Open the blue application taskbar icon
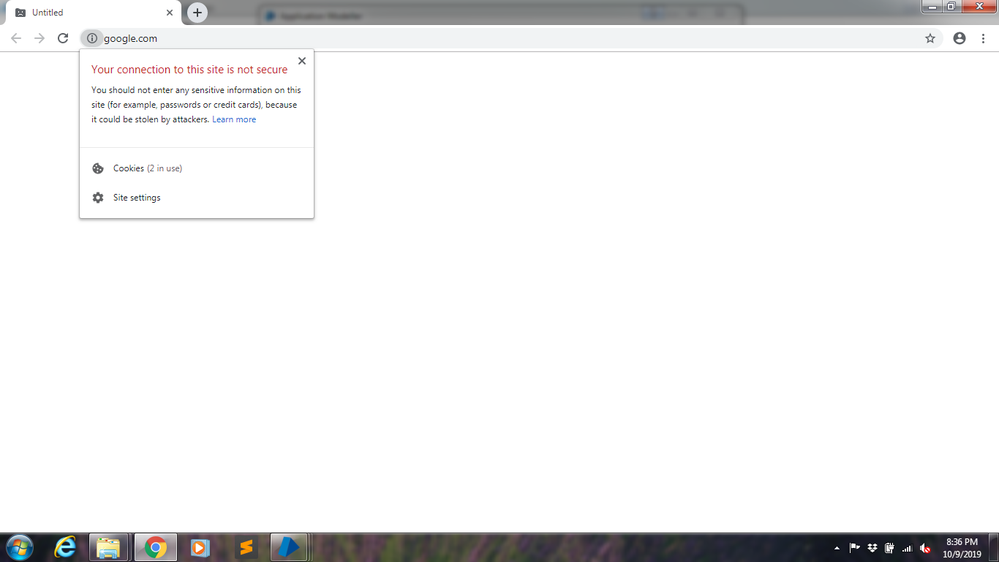 [289, 547]
